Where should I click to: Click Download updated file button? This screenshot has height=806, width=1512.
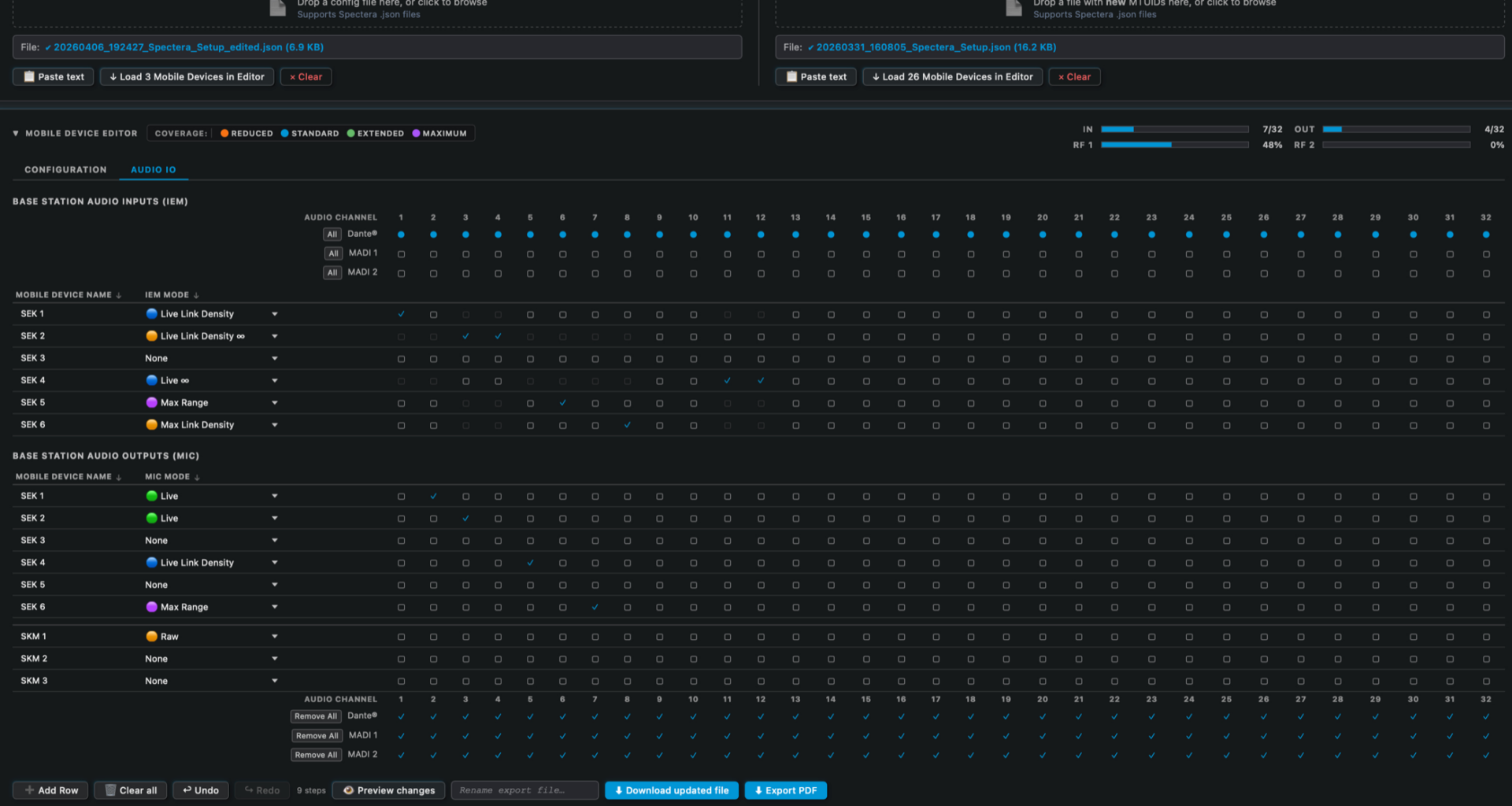pos(672,790)
